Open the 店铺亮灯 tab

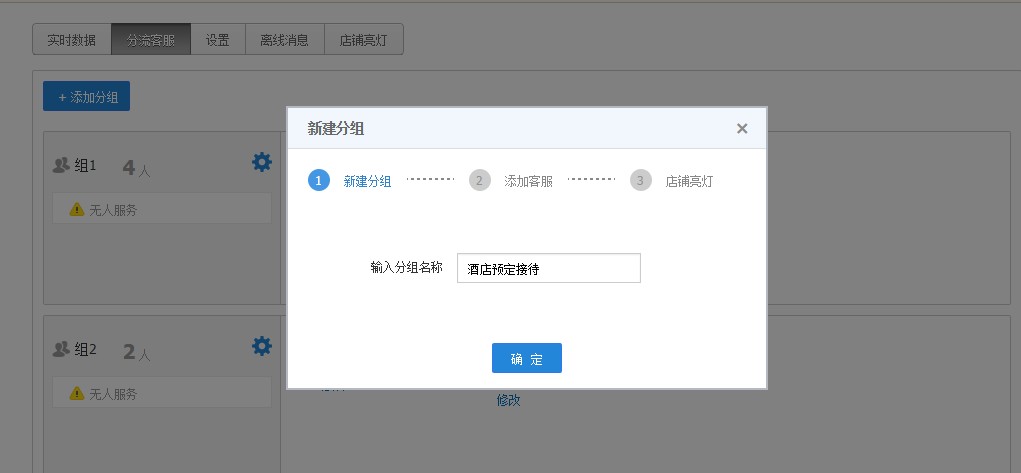pyautogui.click(x=364, y=40)
